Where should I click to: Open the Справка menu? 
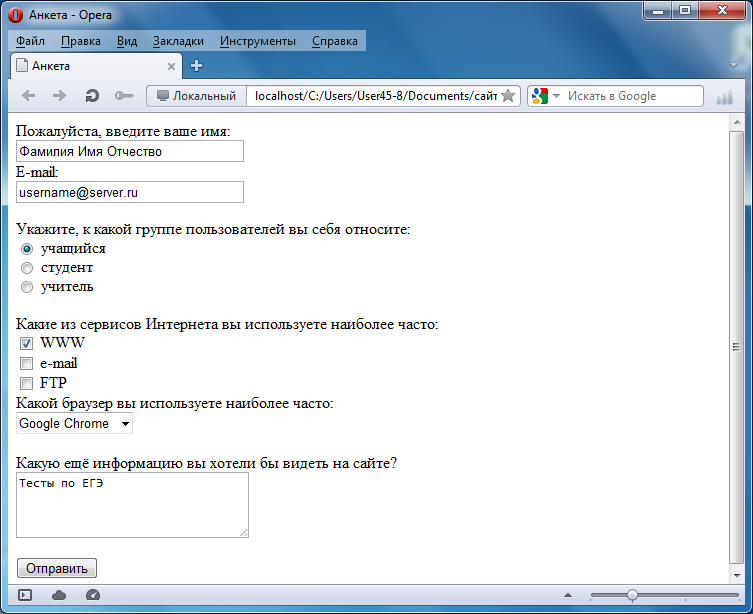335,41
